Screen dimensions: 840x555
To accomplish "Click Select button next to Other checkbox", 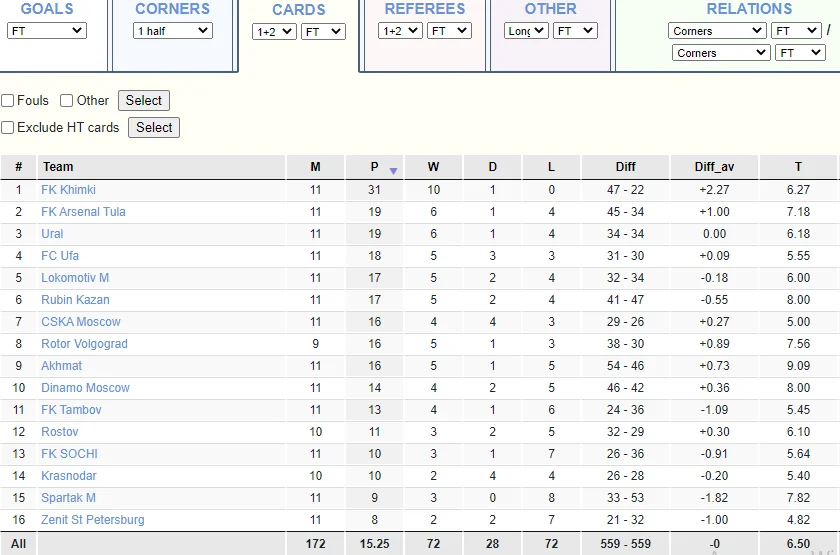I will 144,100.
